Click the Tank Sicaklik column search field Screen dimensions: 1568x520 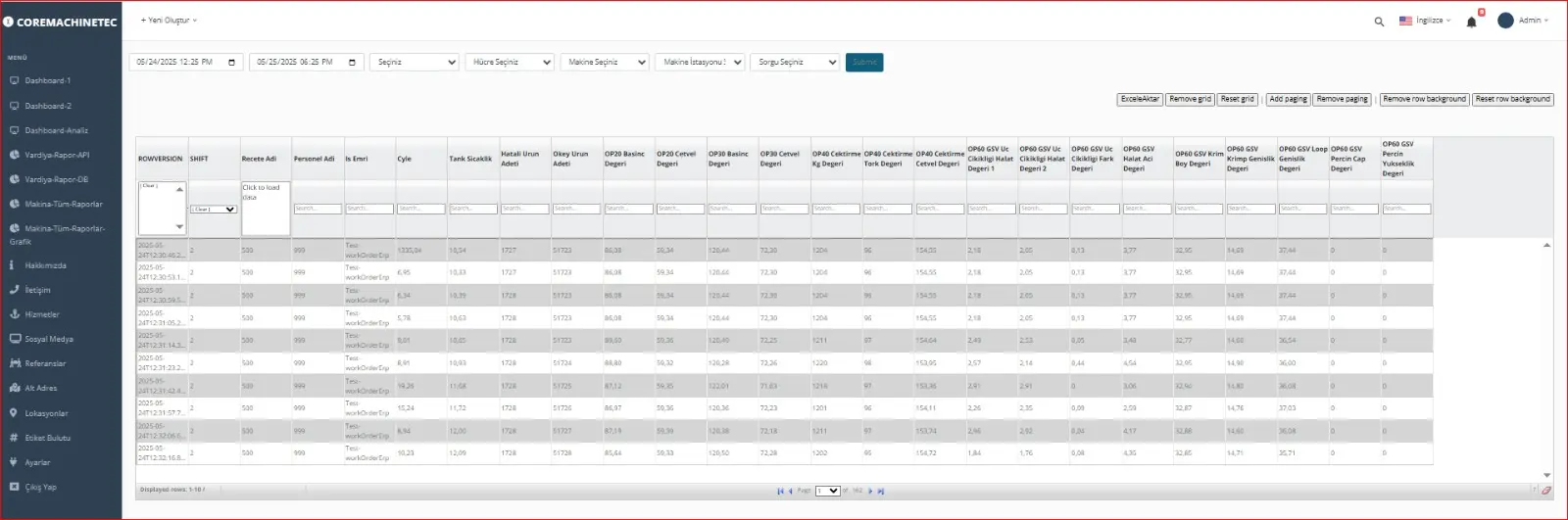(473, 209)
